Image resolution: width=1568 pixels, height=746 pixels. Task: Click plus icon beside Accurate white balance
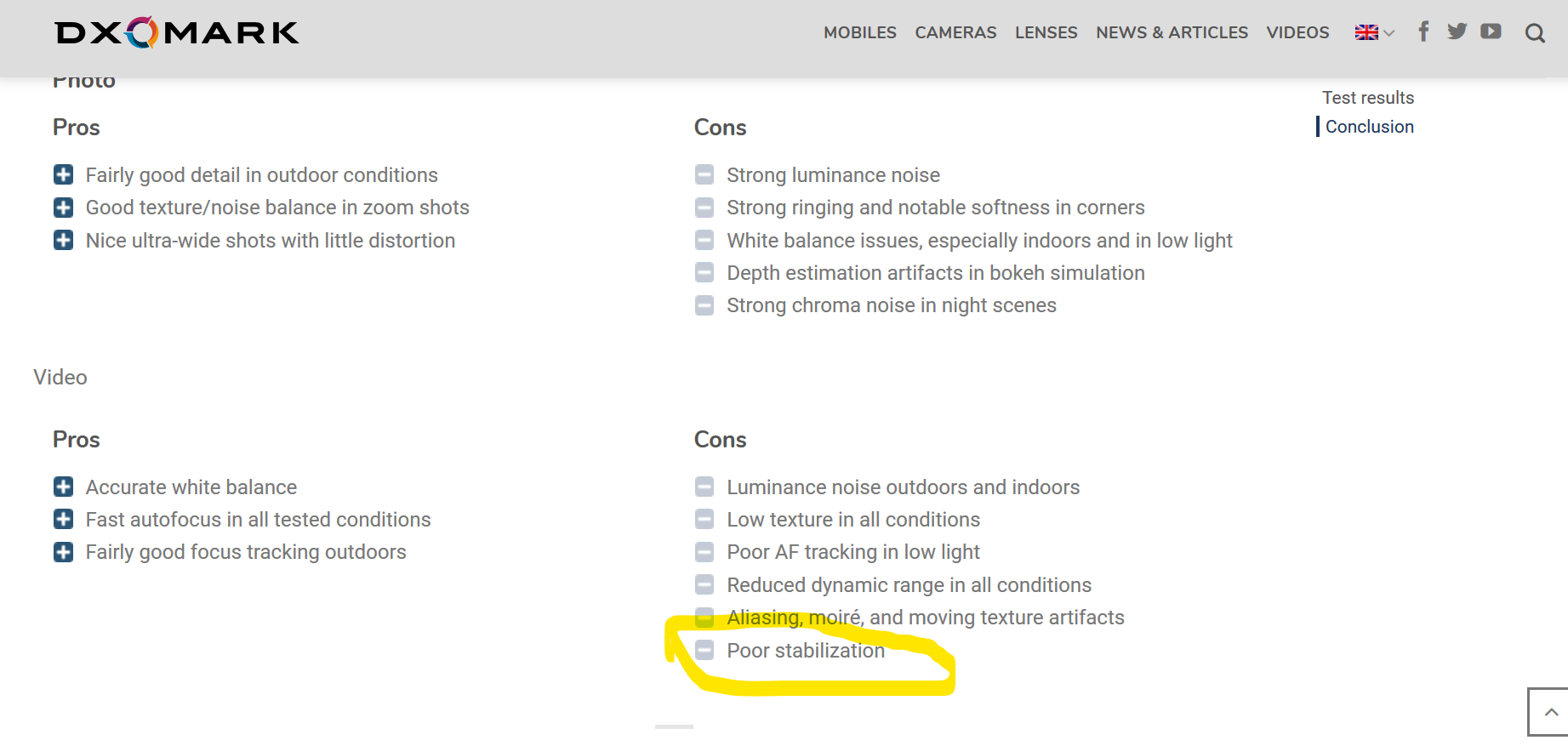click(x=63, y=487)
